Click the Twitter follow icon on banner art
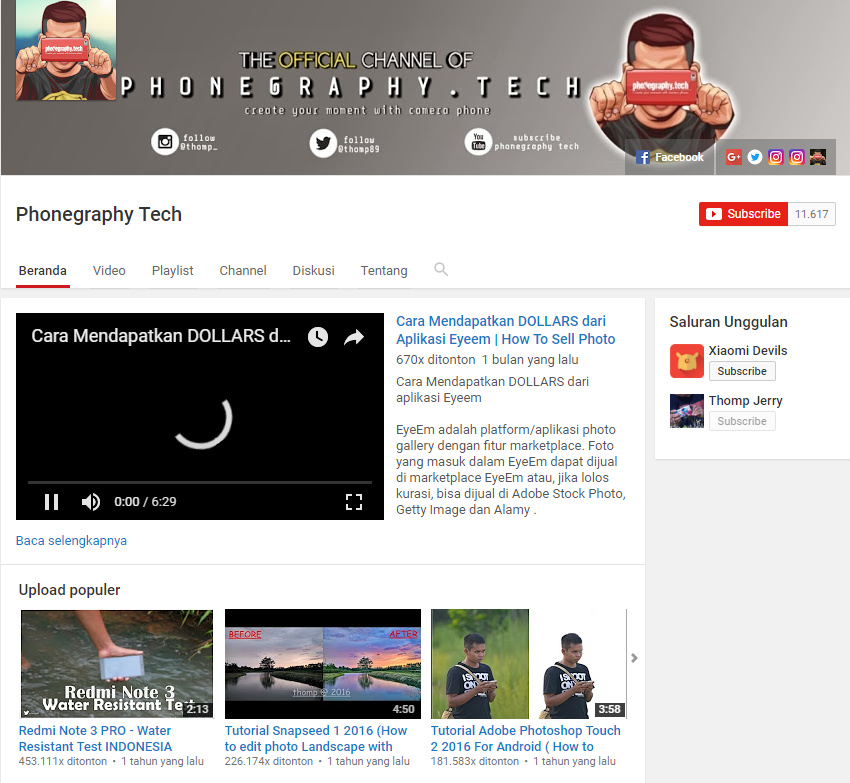This screenshot has height=783, width=850. (x=323, y=143)
